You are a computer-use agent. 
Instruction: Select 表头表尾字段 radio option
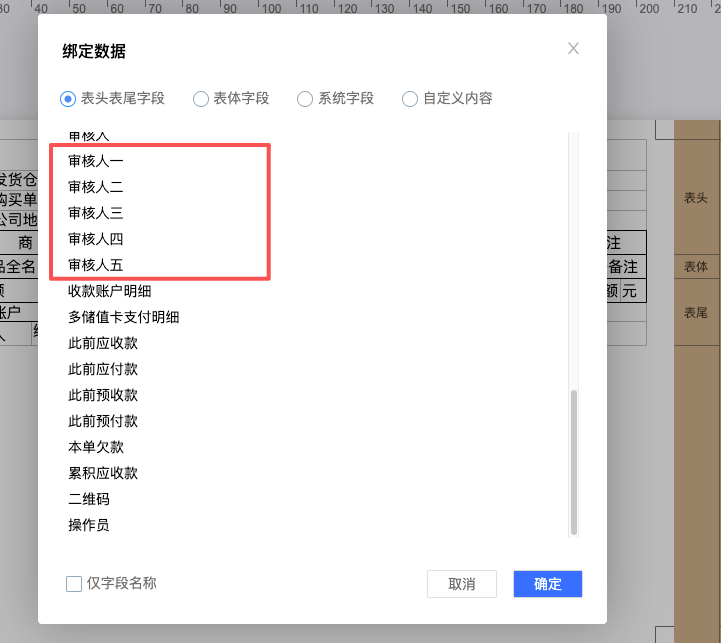tap(68, 99)
